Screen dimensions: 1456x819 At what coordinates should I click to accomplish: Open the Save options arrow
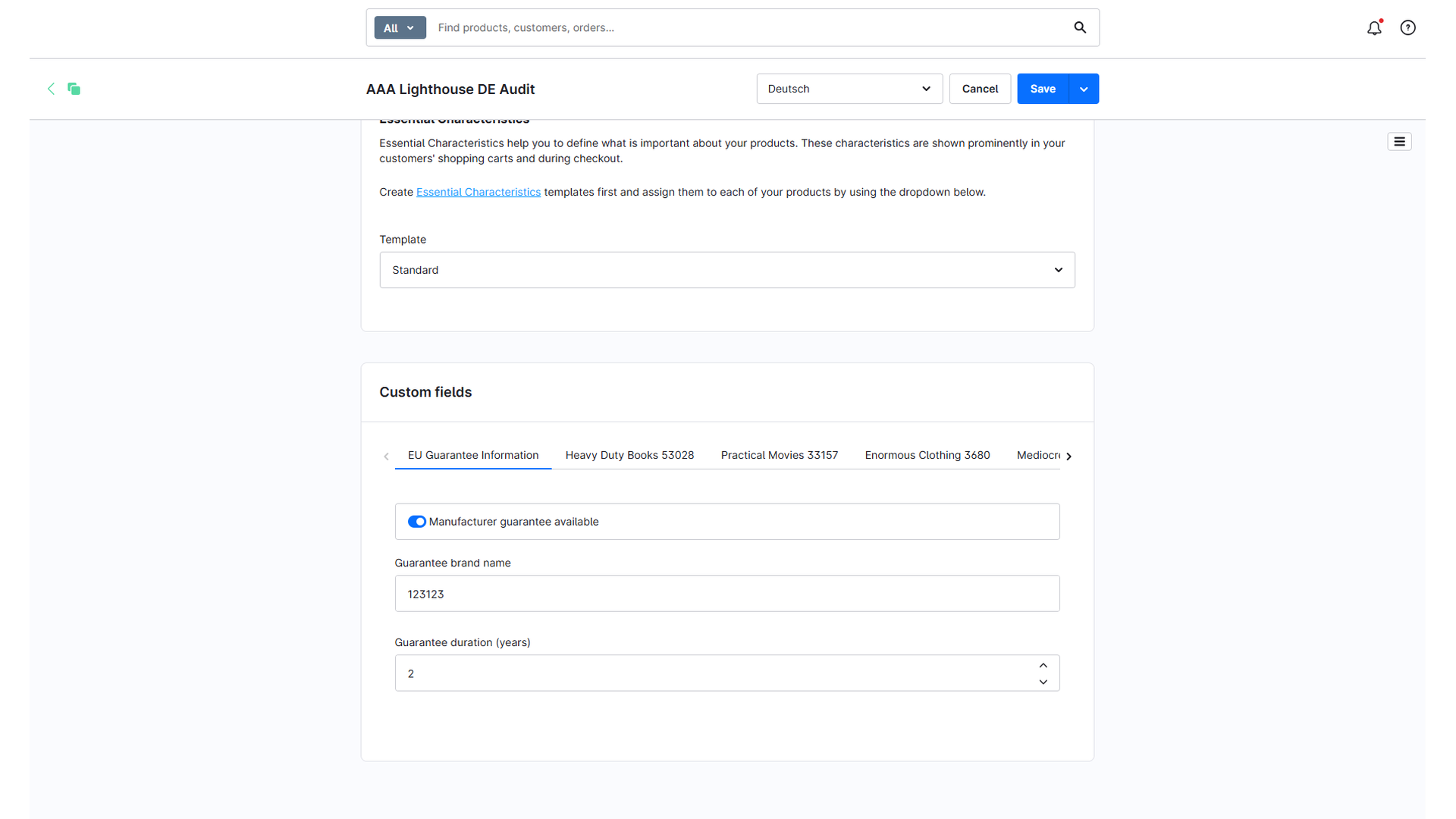click(1084, 89)
